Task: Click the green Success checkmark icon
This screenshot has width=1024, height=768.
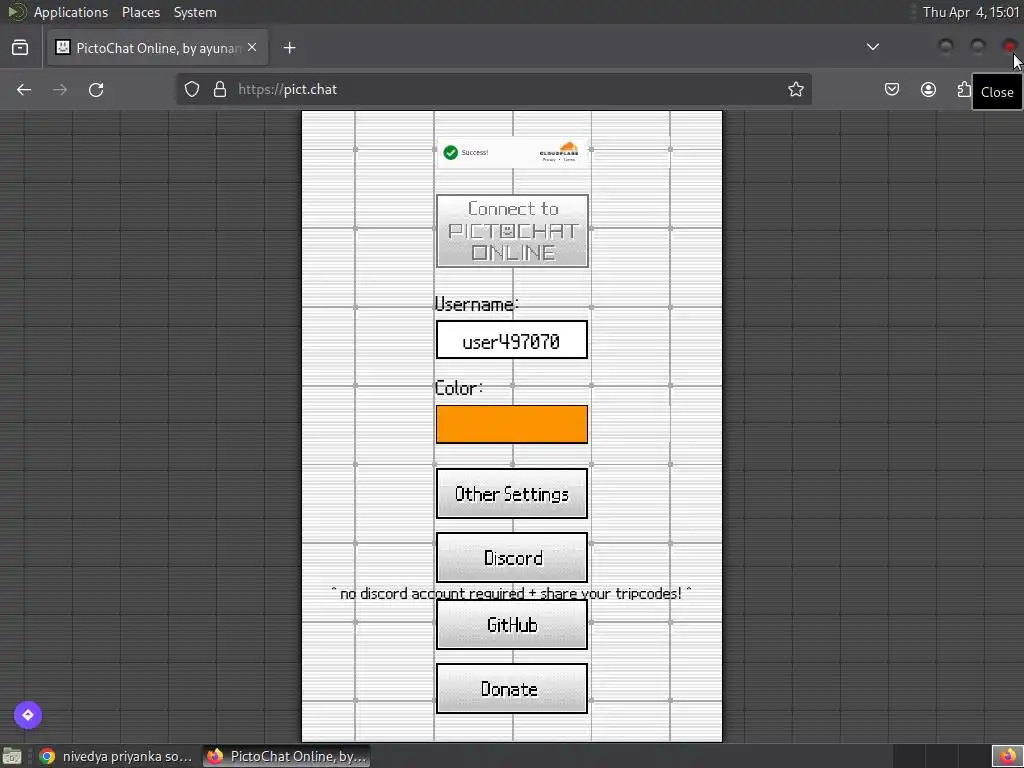Action: pyautogui.click(x=451, y=152)
